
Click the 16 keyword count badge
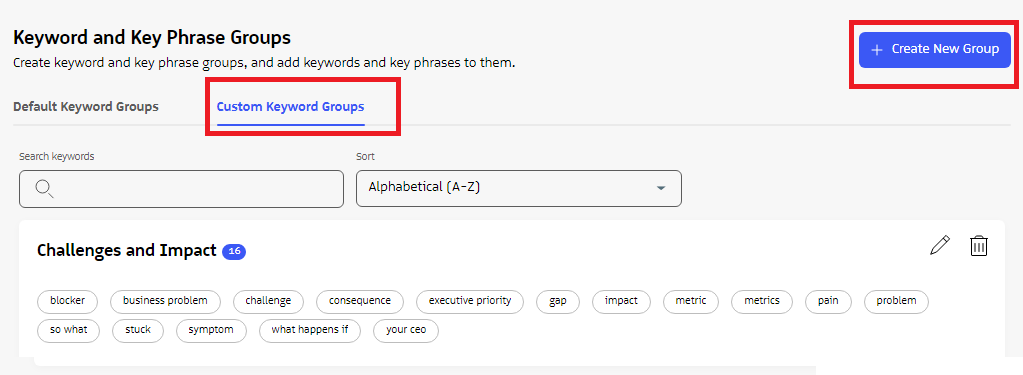pos(234,251)
